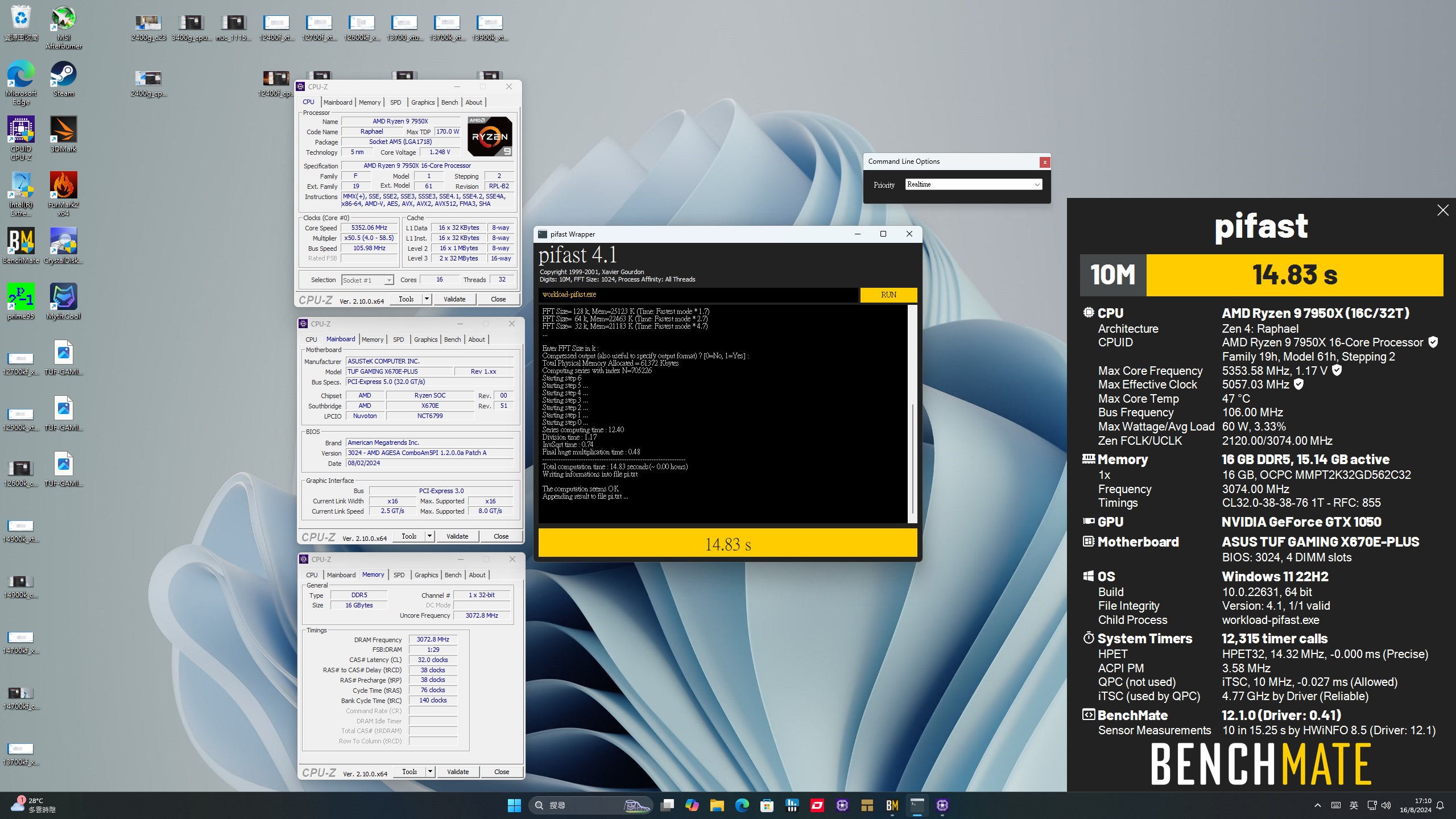Image resolution: width=1456 pixels, height=819 pixels.
Task: Open the SPD tab in top CPU-Z window
Action: click(x=396, y=102)
